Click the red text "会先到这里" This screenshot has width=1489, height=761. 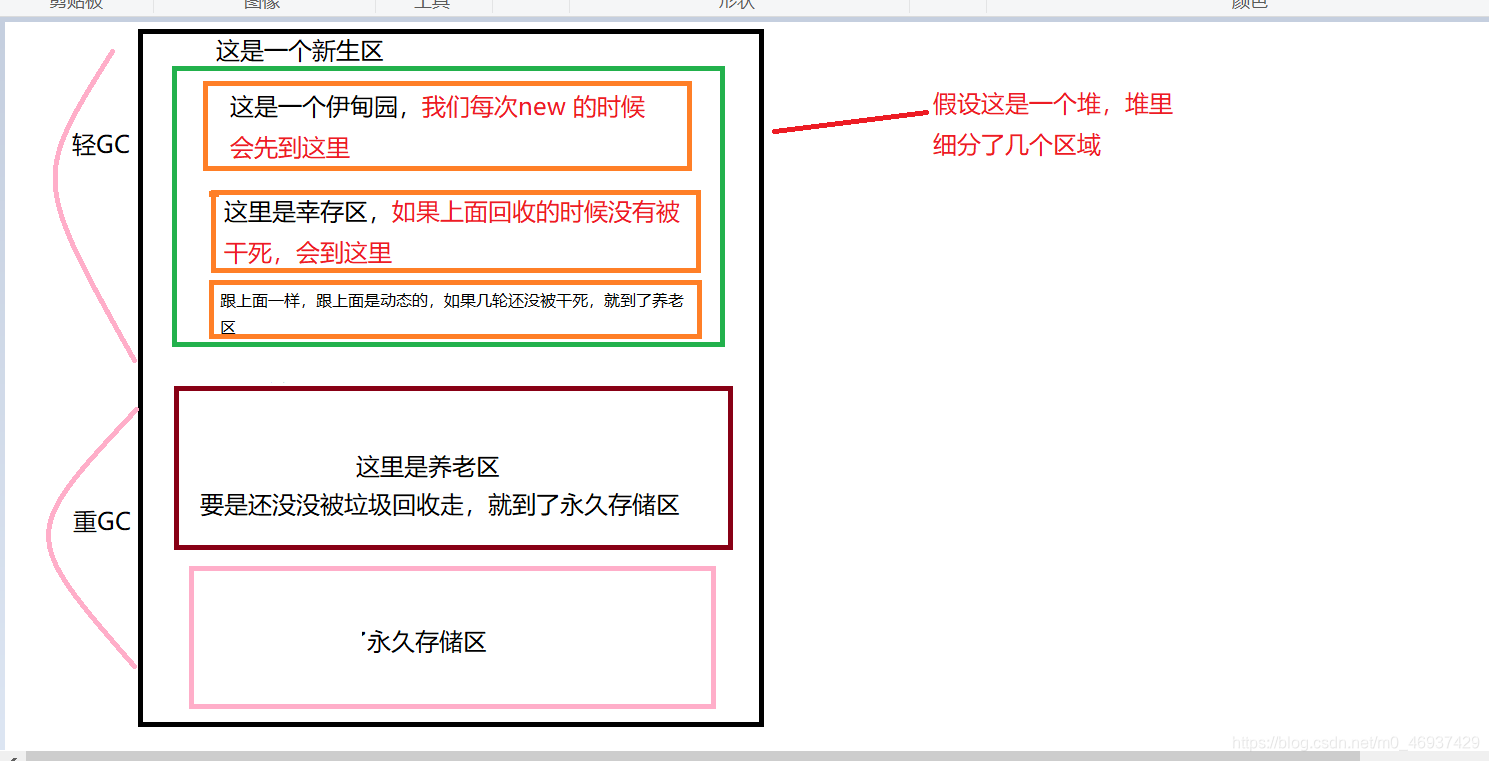(290, 148)
